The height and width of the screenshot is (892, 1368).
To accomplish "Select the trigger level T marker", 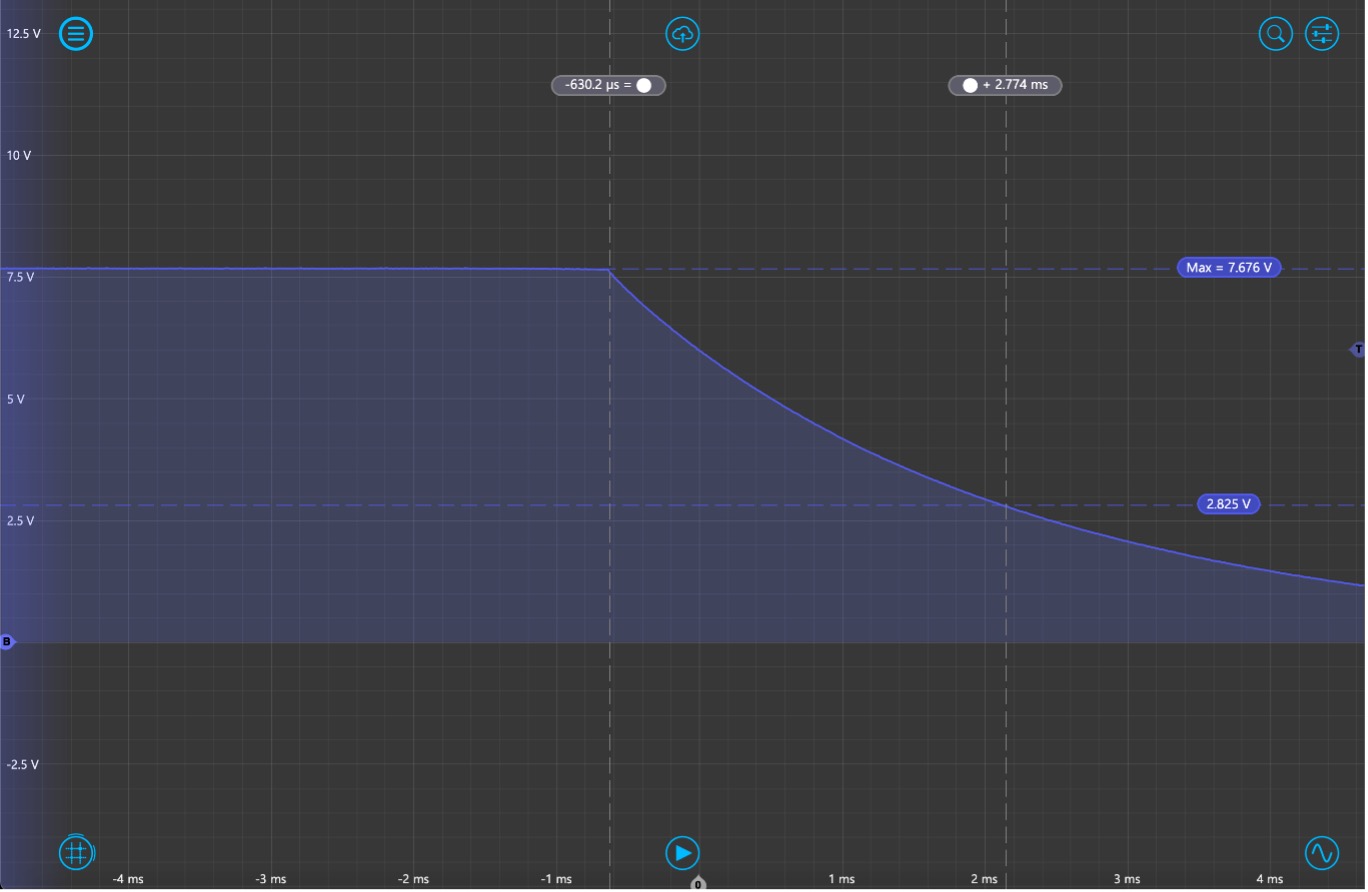I will (x=1357, y=349).
